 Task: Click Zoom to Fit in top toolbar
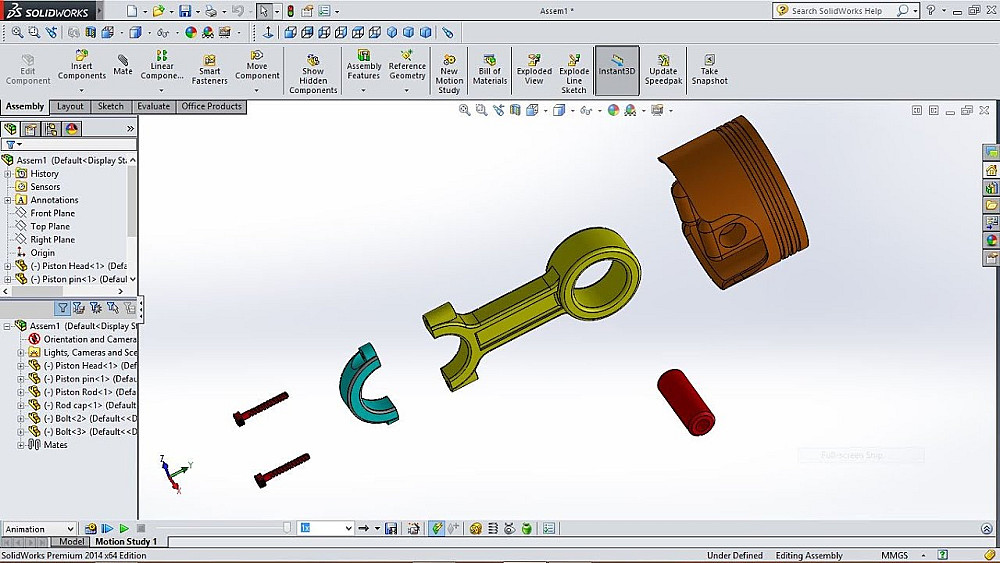click(x=17, y=32)
